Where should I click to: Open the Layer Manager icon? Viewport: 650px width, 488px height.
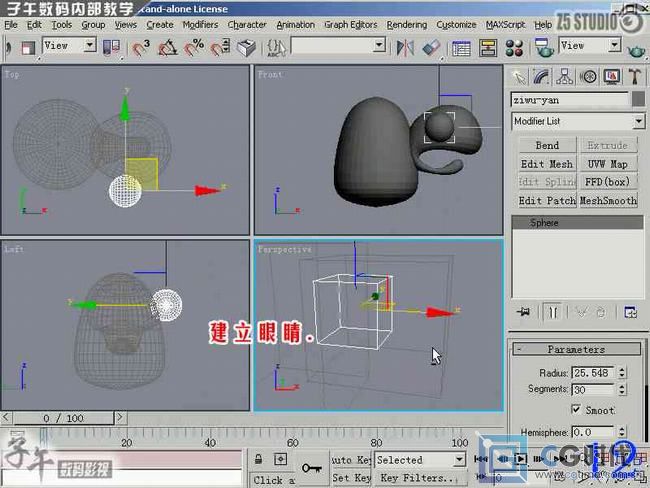(461, 48)
